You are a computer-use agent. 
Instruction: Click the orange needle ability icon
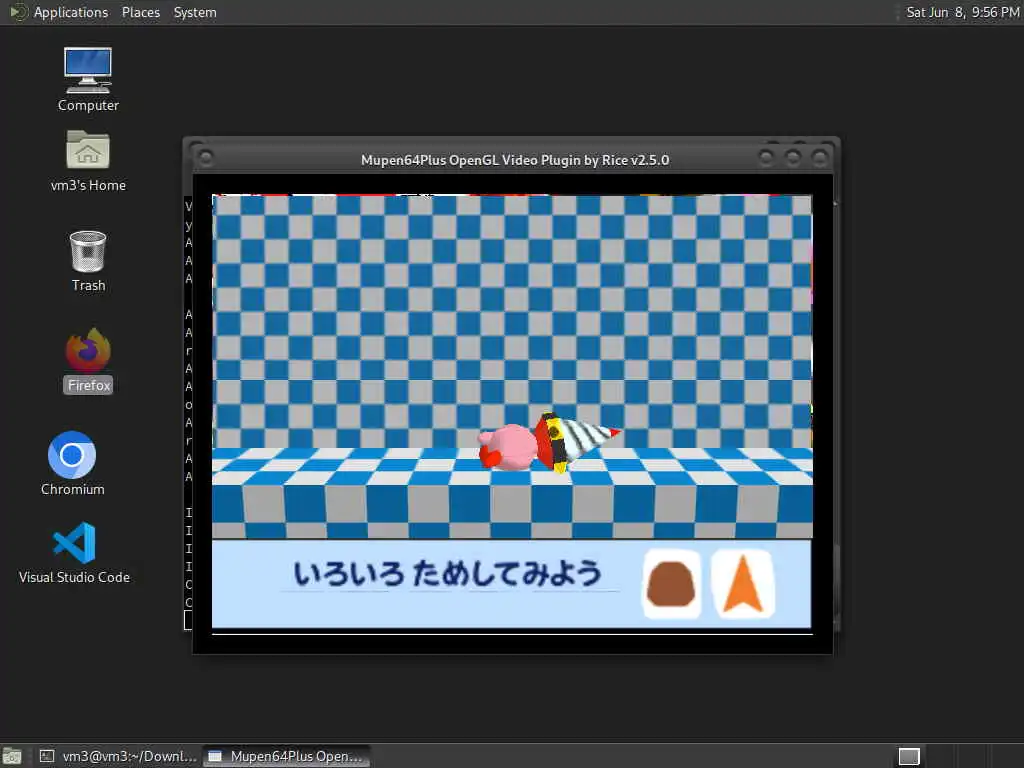click(x=743, y=584)
